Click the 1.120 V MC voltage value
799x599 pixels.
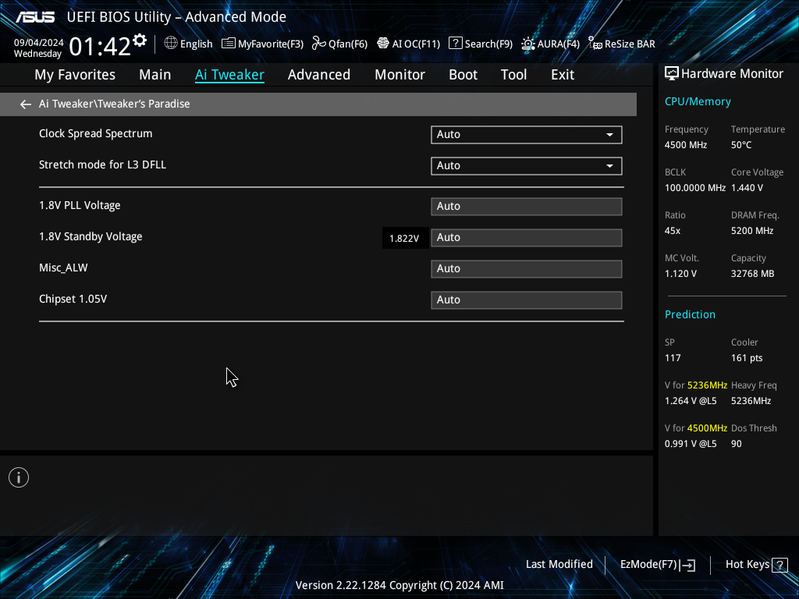point(680,274)
